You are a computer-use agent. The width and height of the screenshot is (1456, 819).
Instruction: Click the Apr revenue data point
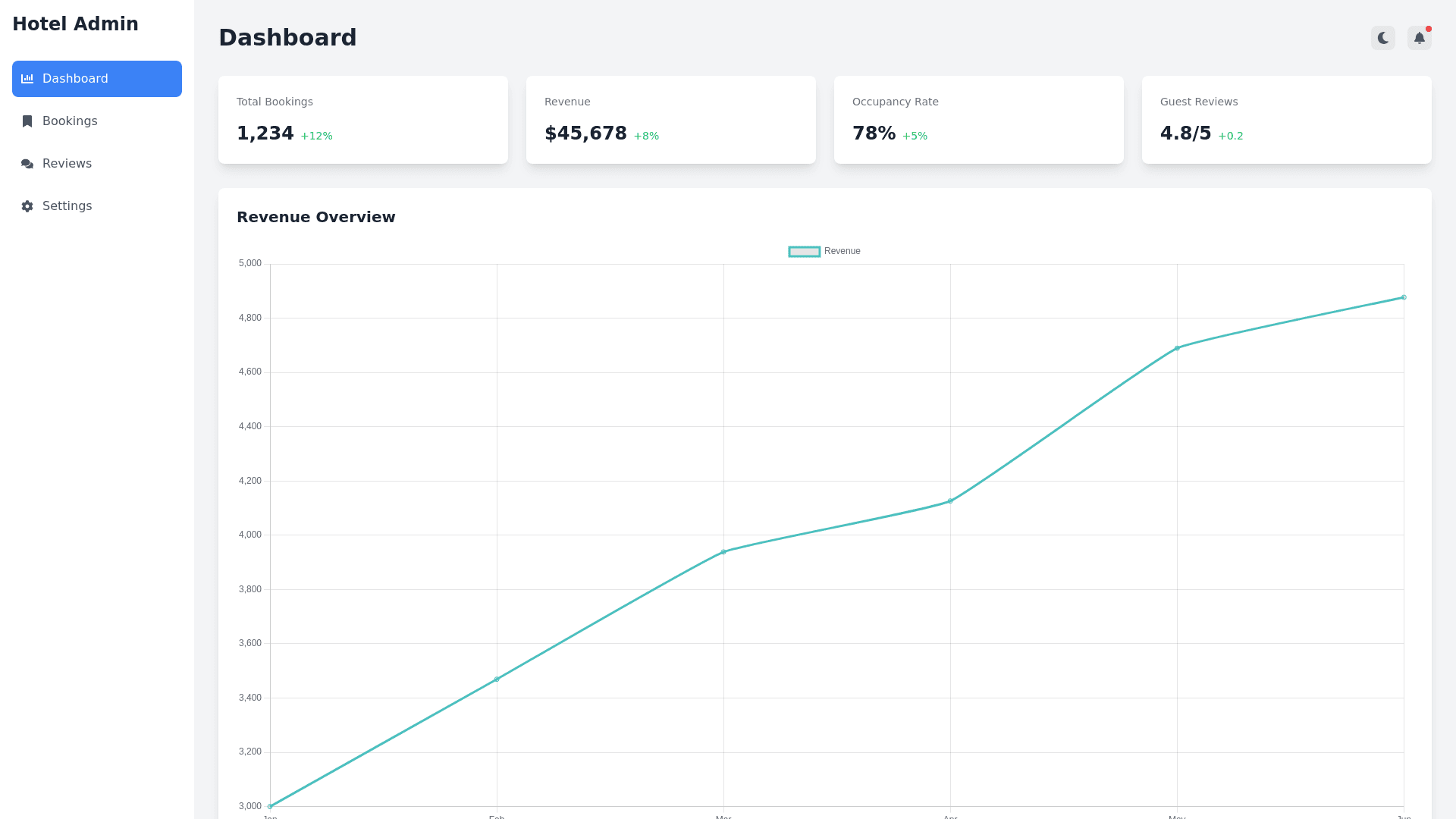(x=950, y=501)
